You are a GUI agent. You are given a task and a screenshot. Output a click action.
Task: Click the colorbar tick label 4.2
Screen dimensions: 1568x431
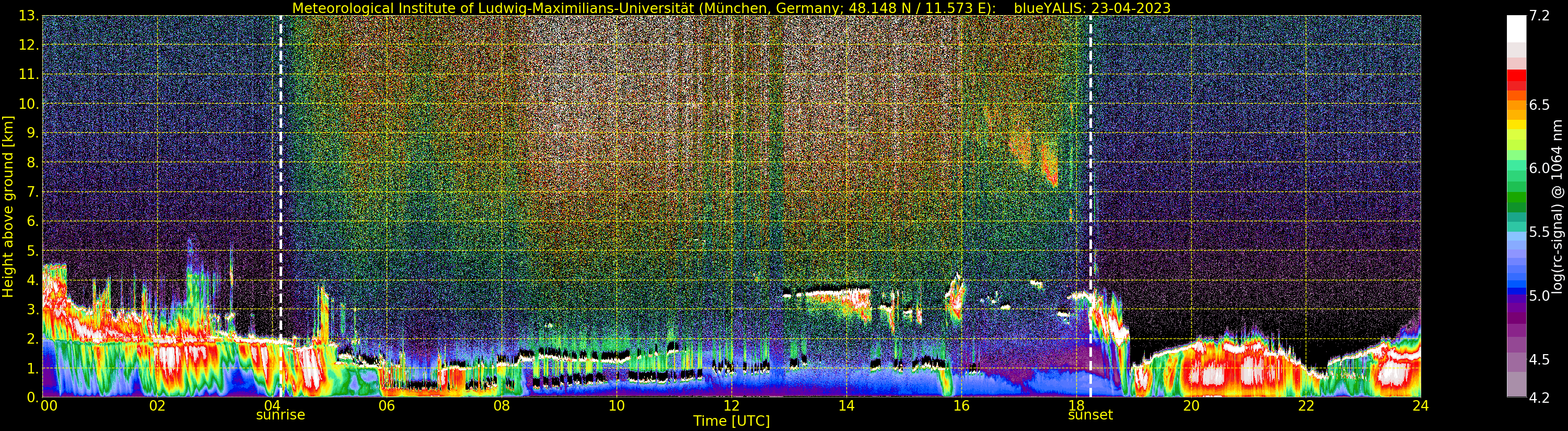1540,398
